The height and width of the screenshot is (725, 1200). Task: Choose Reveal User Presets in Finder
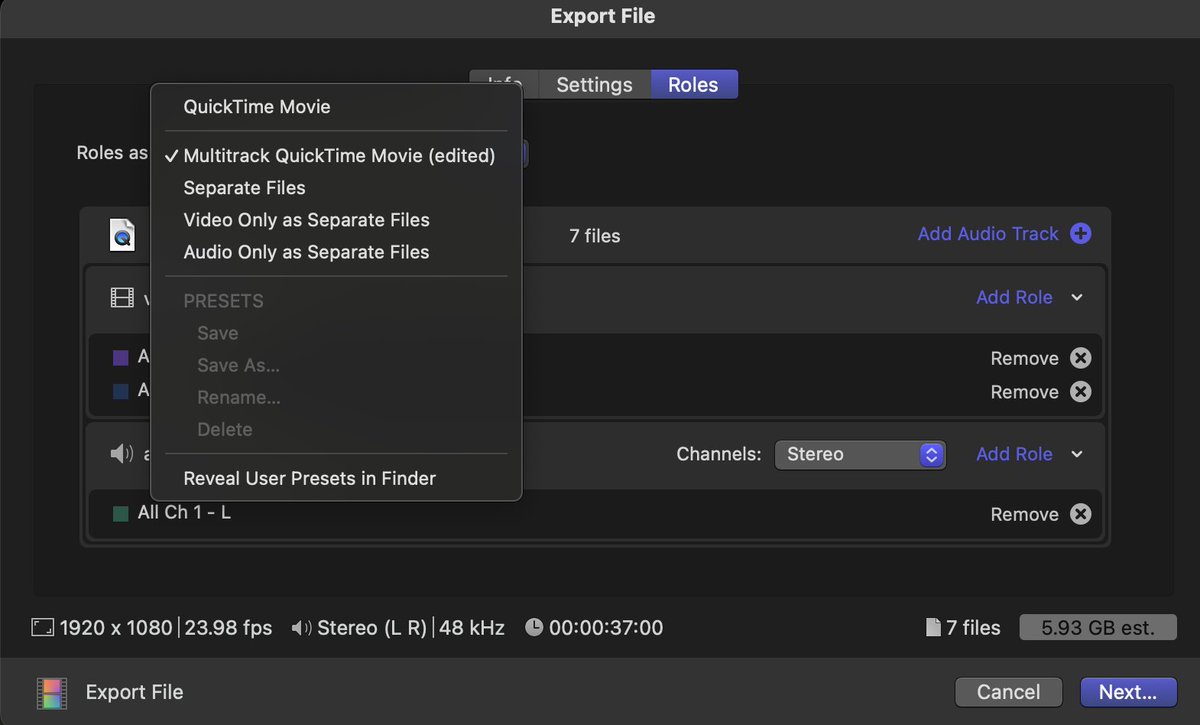click(309, 478)
